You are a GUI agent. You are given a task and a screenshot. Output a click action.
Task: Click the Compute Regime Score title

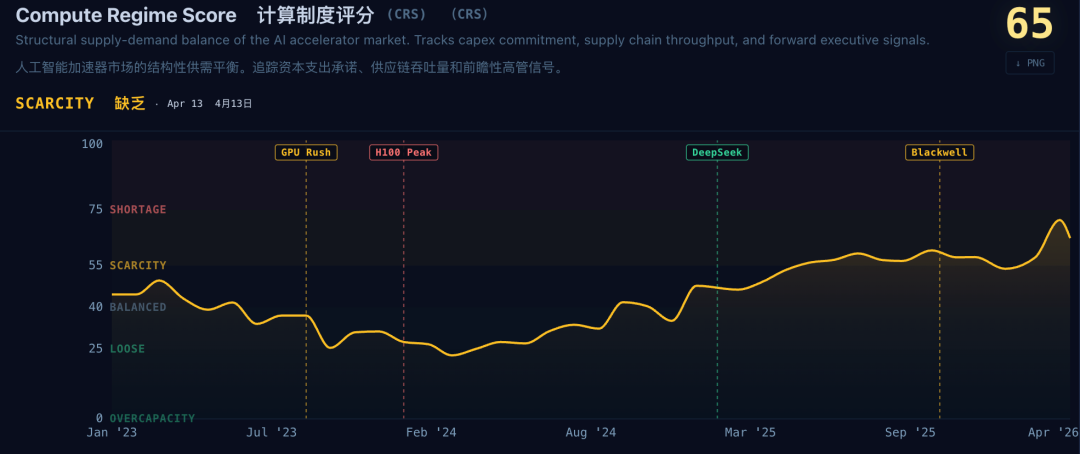click(x=126, y=16)
